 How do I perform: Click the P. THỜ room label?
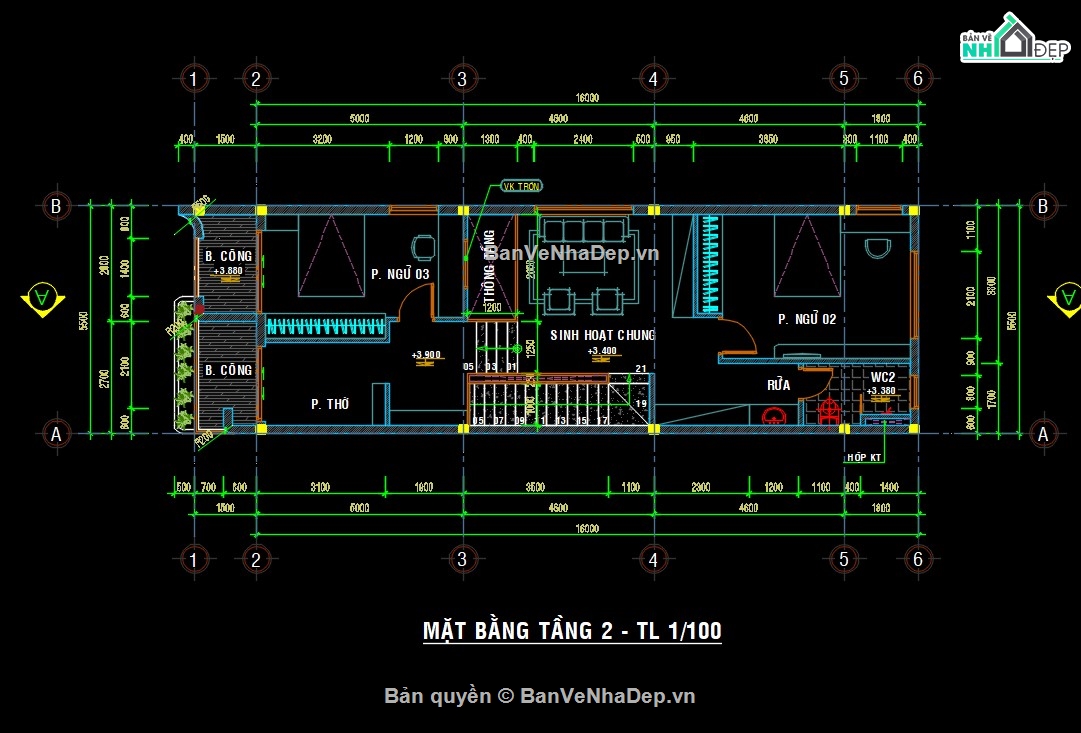(x=330, y=404)
